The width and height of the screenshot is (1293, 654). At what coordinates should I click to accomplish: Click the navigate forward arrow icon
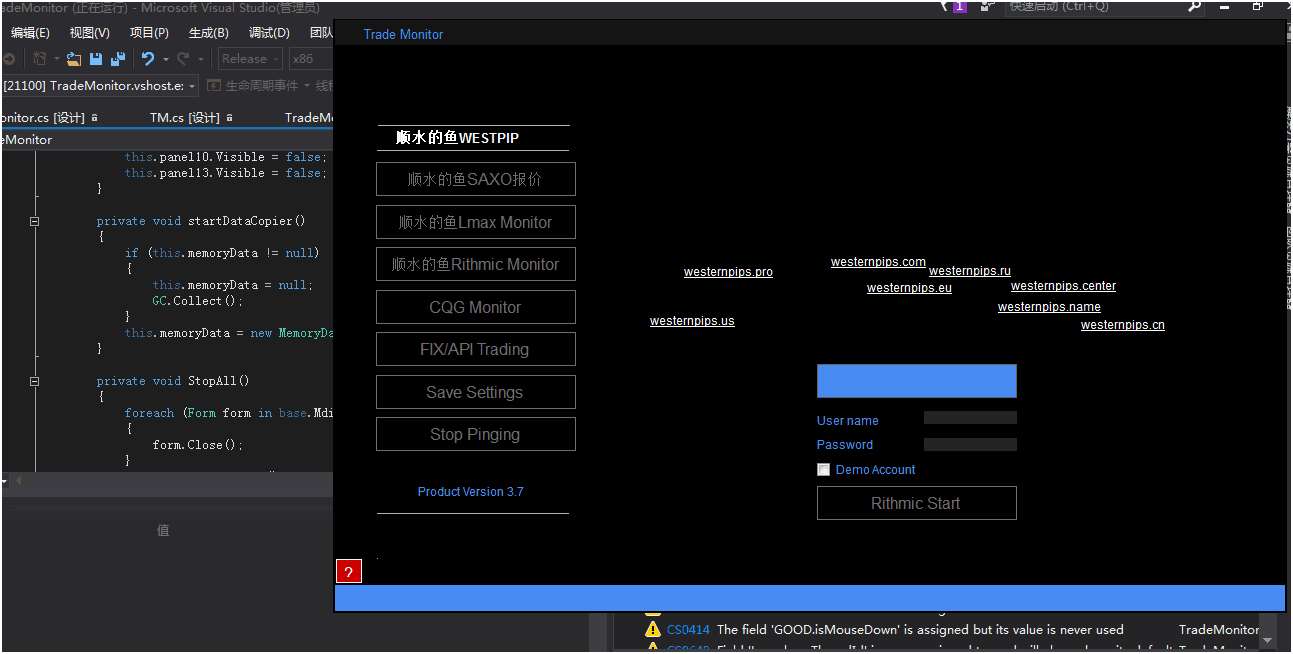8,59
